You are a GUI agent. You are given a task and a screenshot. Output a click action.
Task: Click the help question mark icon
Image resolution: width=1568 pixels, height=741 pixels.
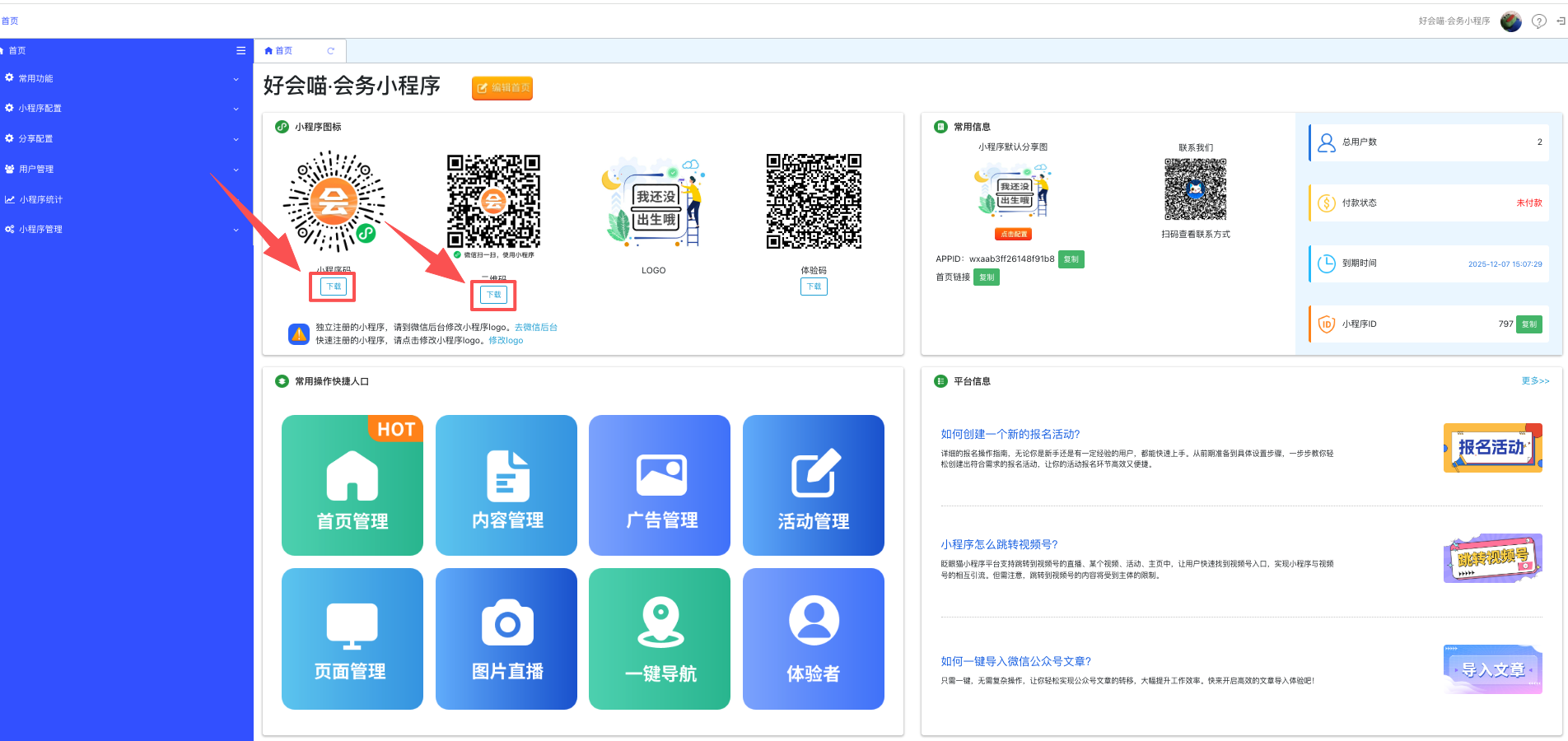(1538, 21)
